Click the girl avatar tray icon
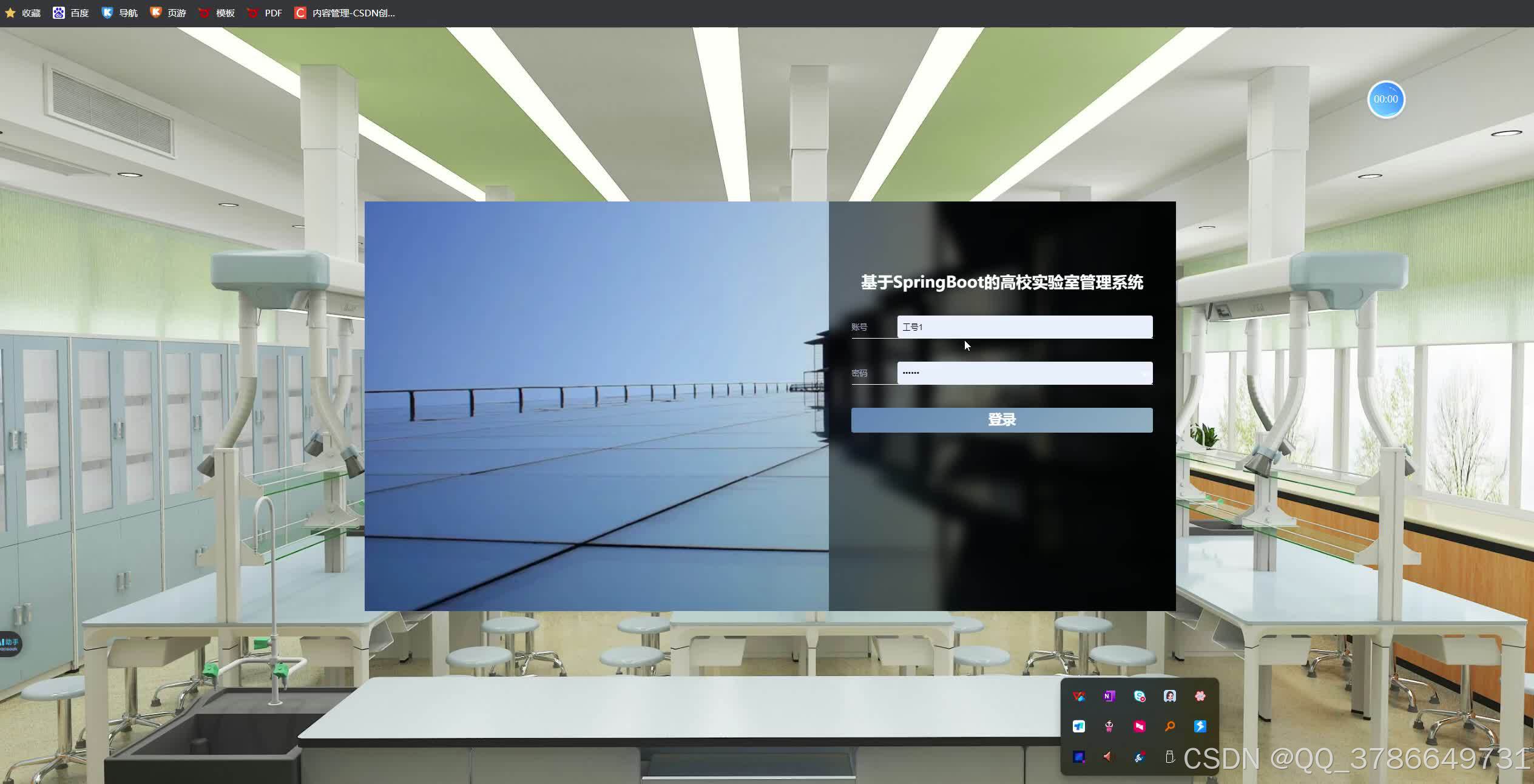1534x784 pixels. [x=1169, y=696]
